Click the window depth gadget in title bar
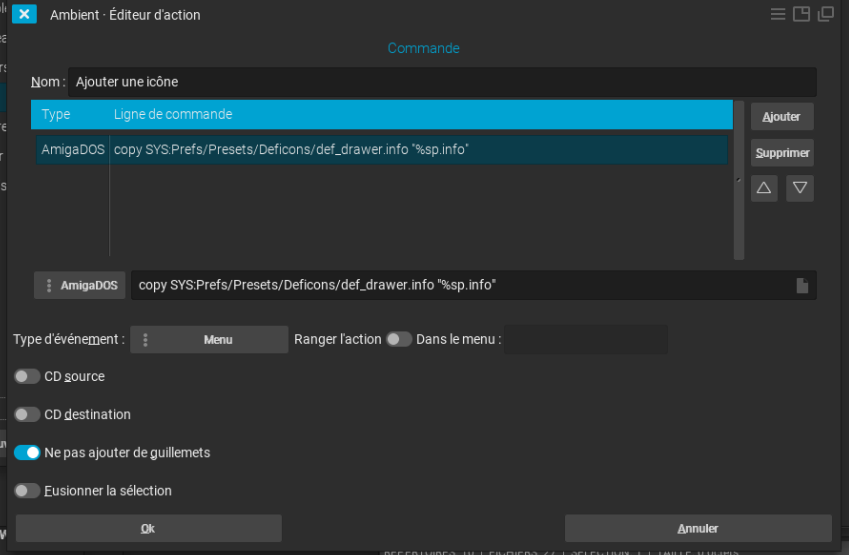849x555 pixels. pos(825,14)
